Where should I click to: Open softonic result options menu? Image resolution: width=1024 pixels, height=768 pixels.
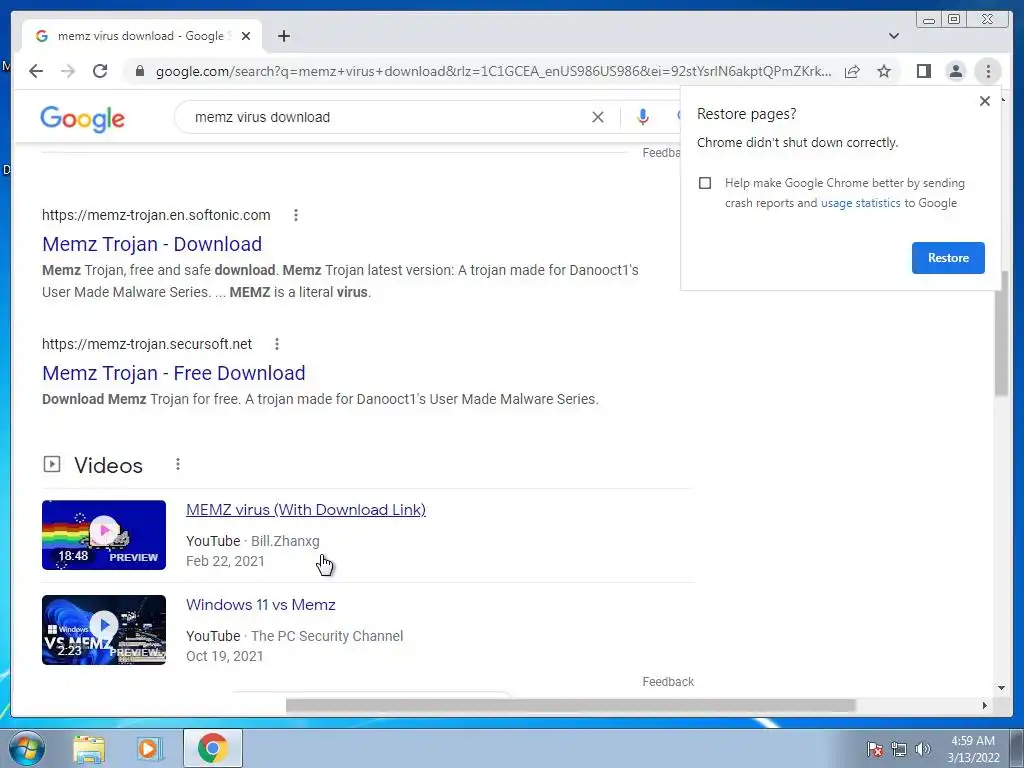coord(296,215)
